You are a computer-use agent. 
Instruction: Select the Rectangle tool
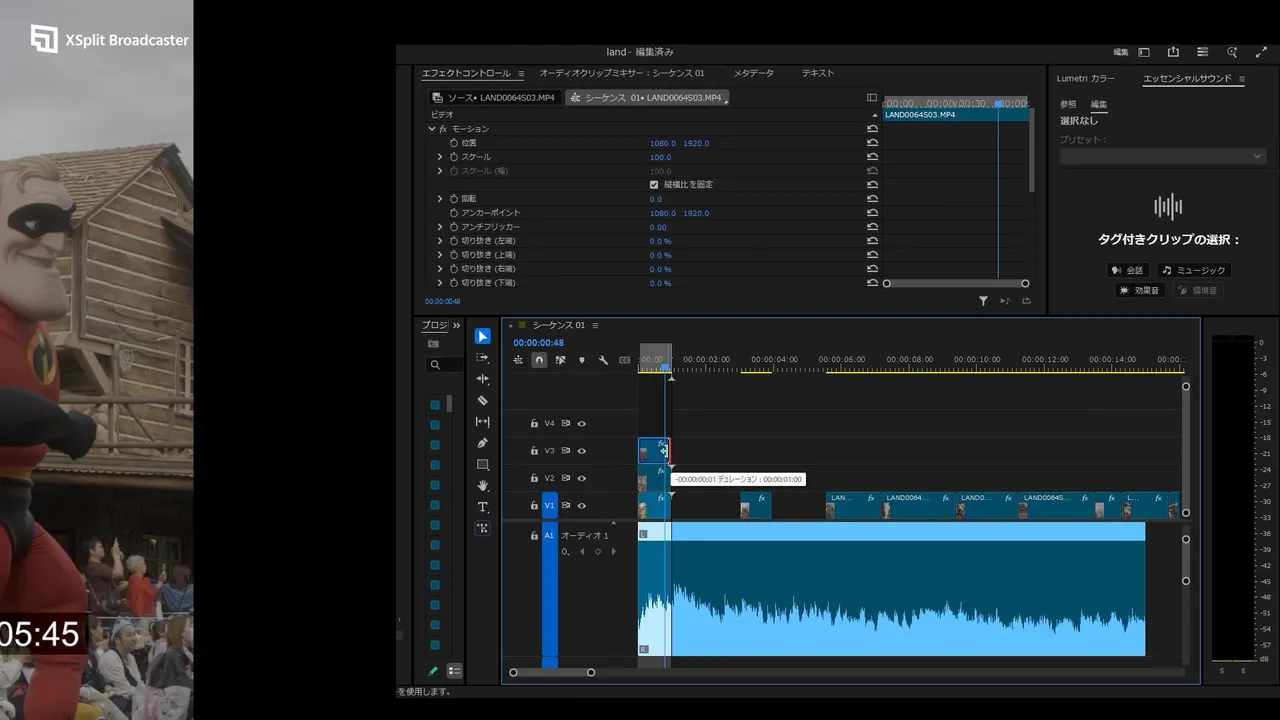[483, 465]
